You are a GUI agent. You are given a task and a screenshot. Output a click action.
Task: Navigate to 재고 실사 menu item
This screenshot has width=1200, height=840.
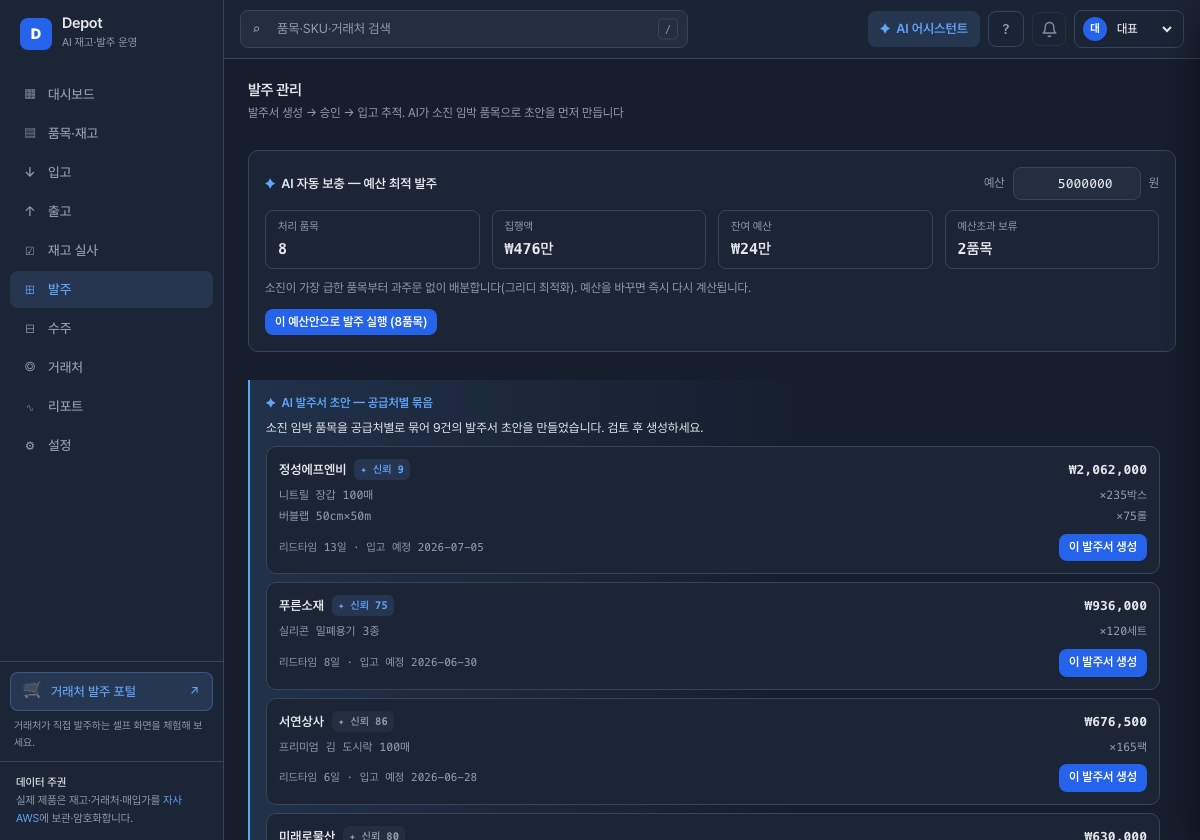[111, 250]
